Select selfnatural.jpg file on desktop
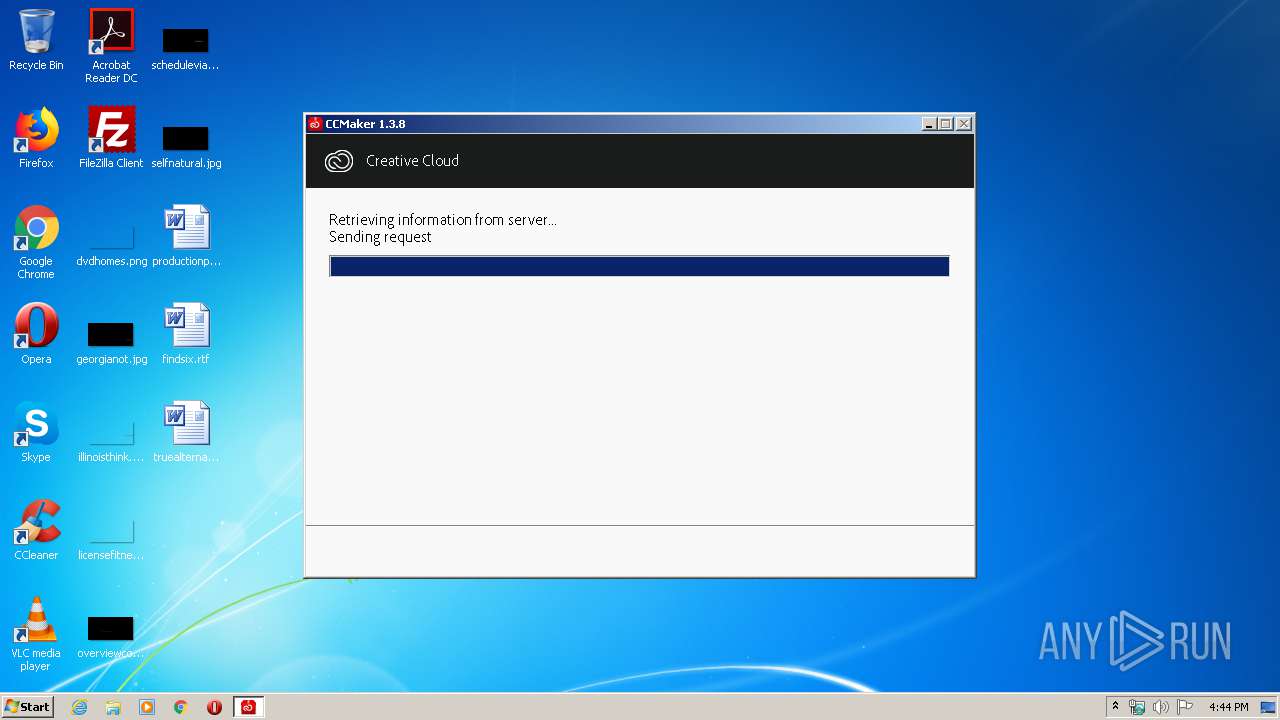The width and height of the screenshot is (1280, 720). click(186, 146)
